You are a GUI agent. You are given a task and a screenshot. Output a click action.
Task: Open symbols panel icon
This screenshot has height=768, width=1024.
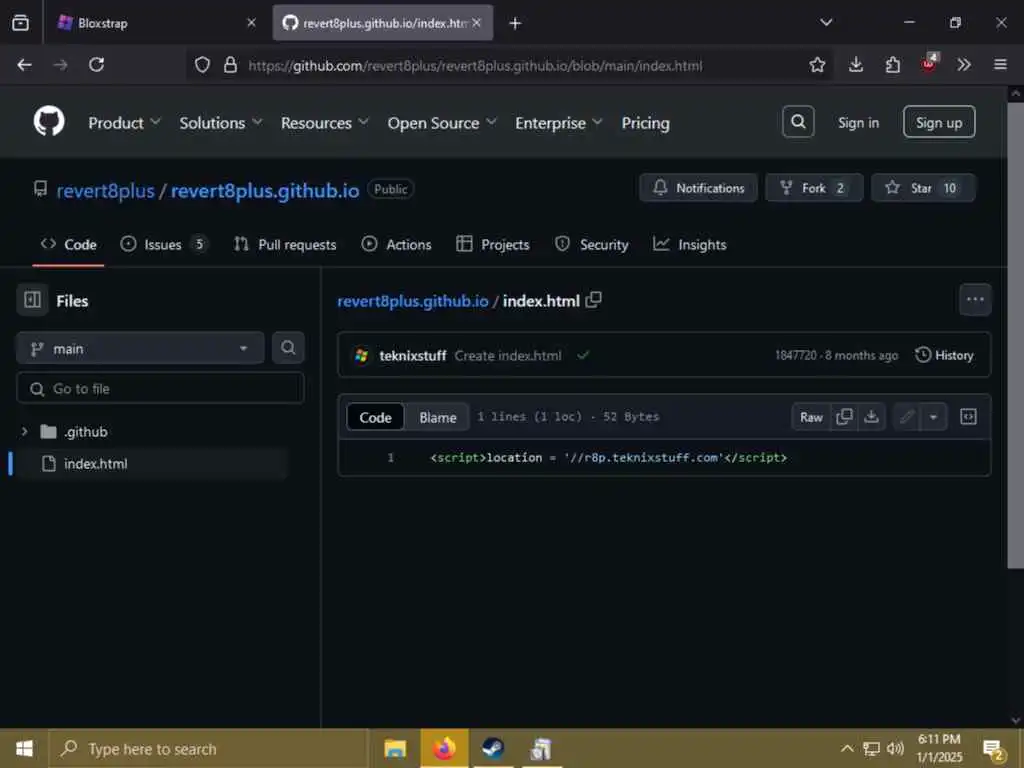point(968,417)
